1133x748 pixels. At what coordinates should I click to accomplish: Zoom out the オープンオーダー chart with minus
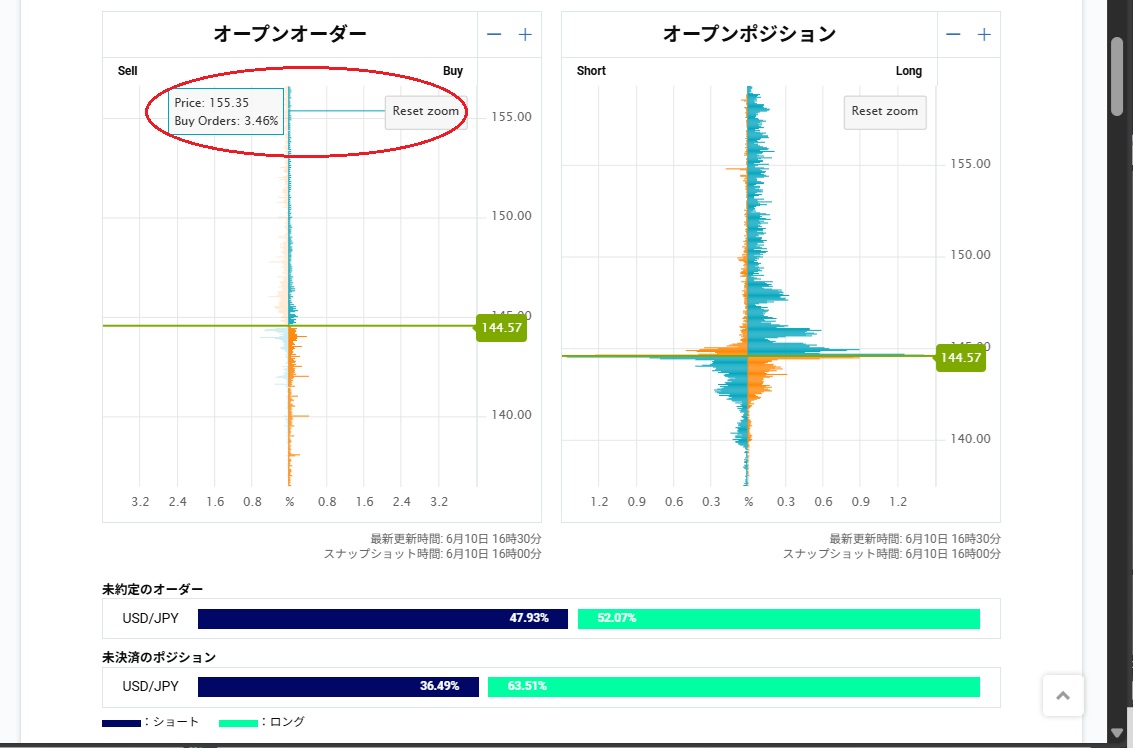tap(494, 34)
